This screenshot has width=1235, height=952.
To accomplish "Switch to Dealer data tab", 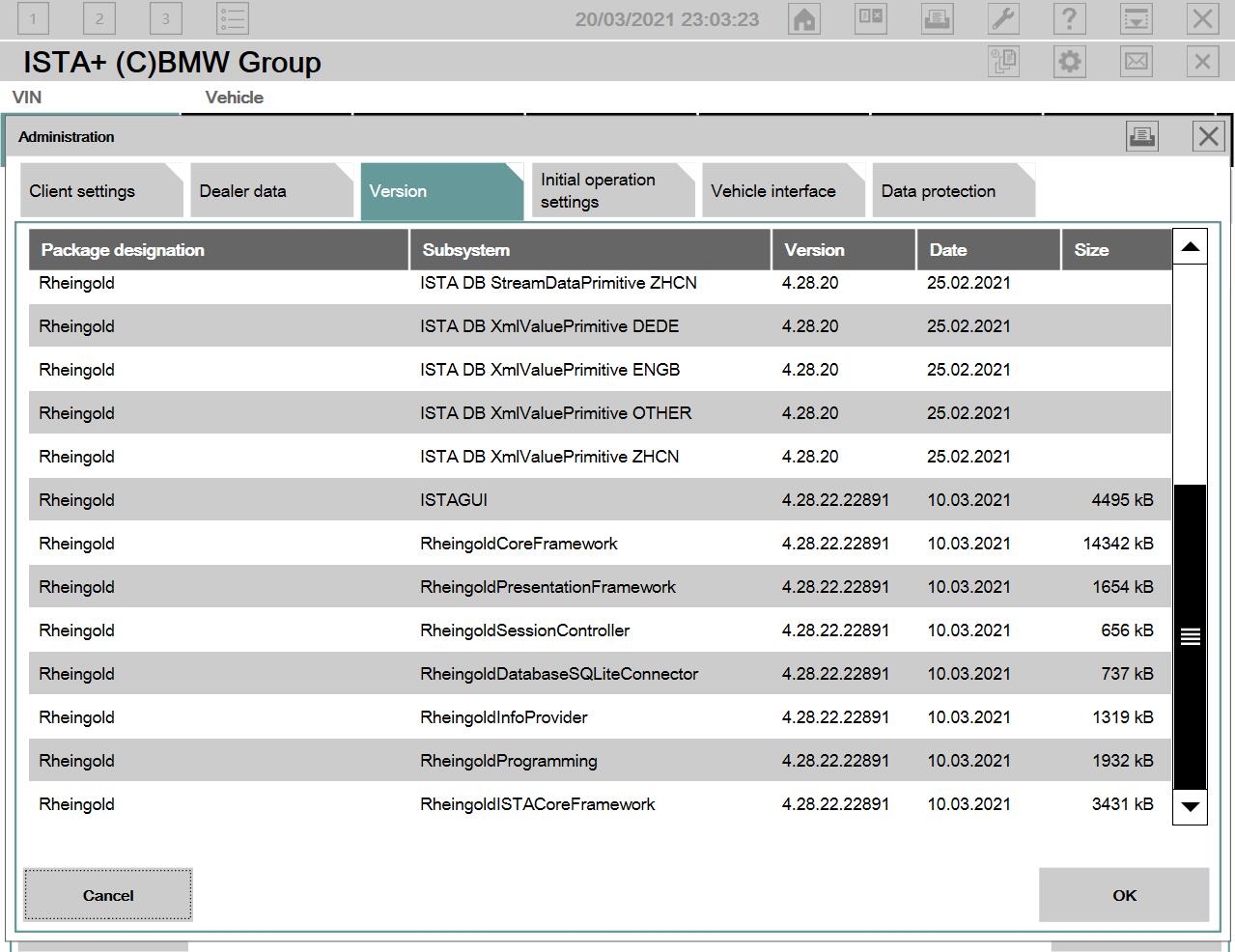I will 271,191.
